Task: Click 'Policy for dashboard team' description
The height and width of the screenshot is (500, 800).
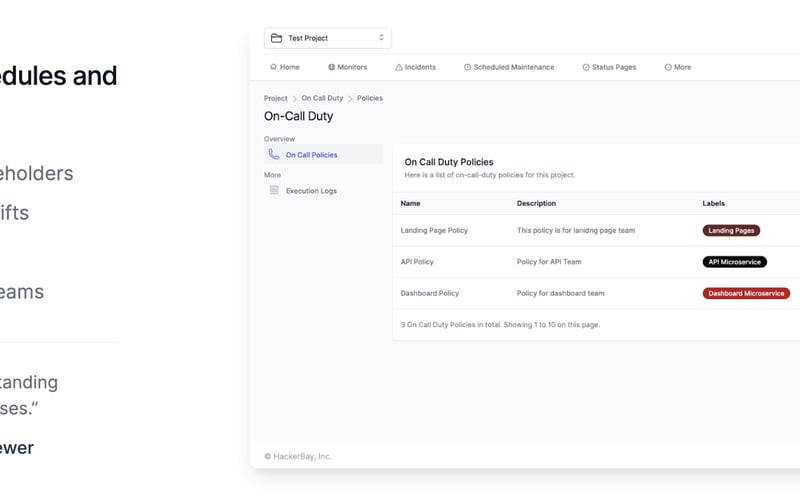Action: [561, 293]
